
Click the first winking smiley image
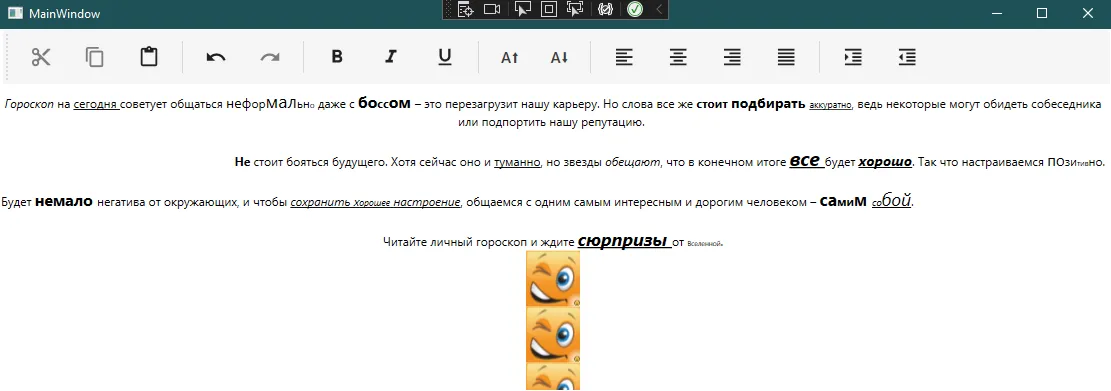coord(553,278)
